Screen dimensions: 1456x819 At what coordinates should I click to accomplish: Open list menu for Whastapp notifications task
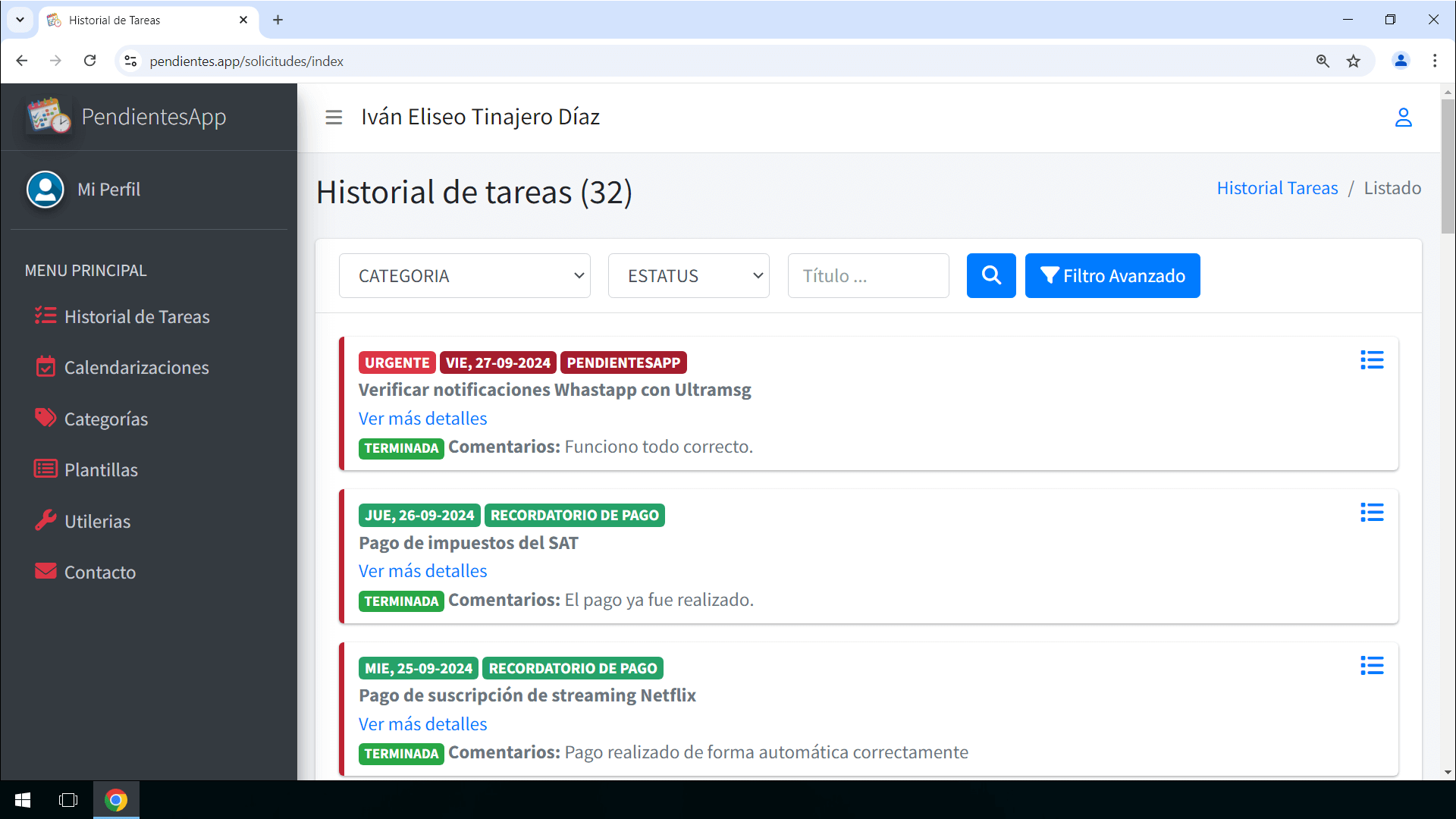click(x=1371, y=360)
